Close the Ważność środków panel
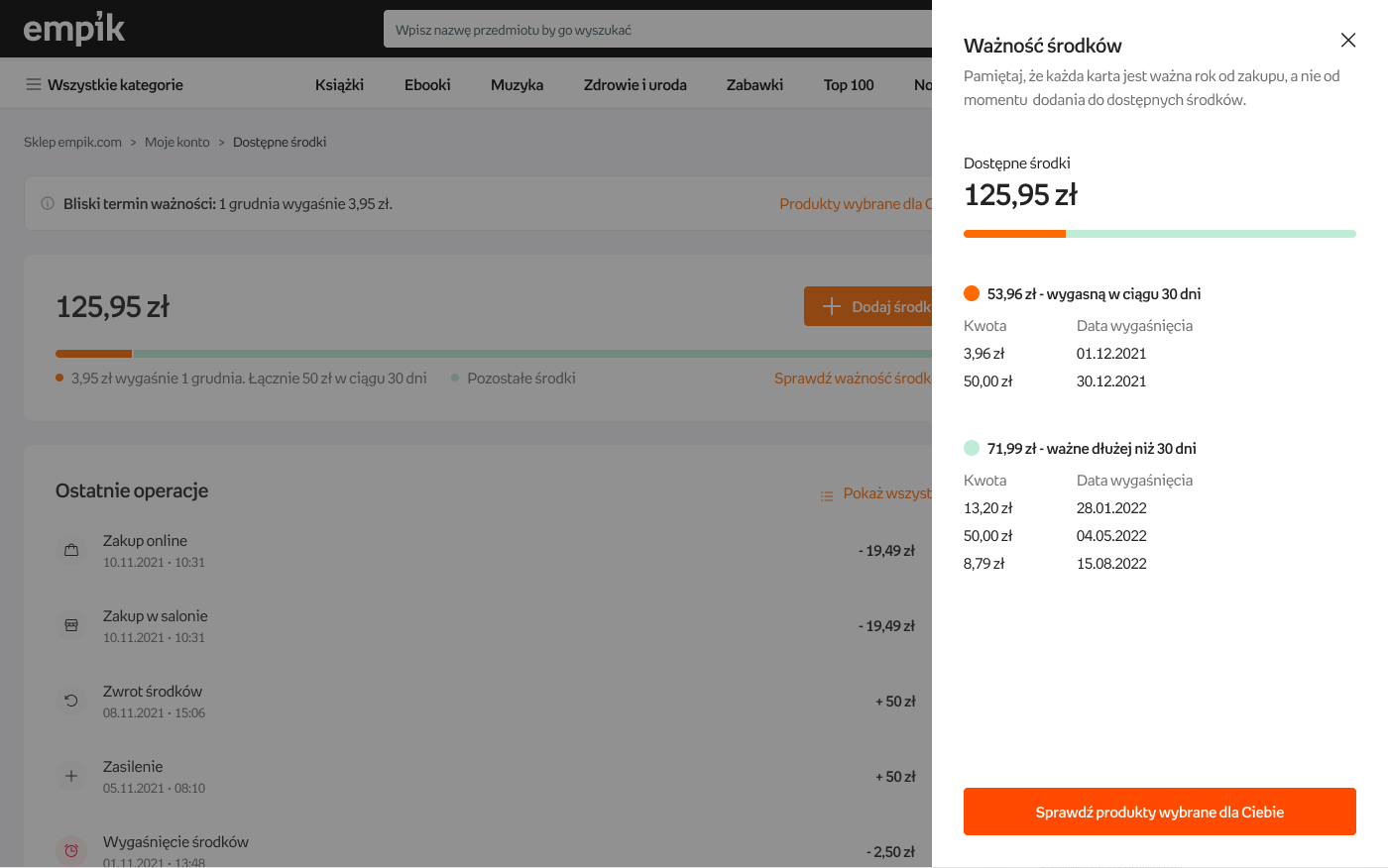 [1347, 41]
